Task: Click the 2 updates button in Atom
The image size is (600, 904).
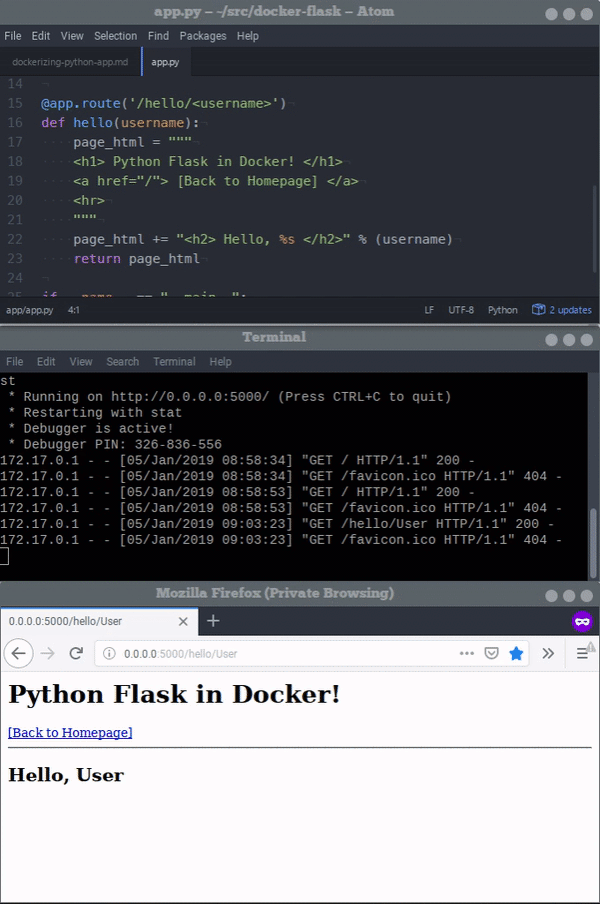Action: click(x=562, y=310)
